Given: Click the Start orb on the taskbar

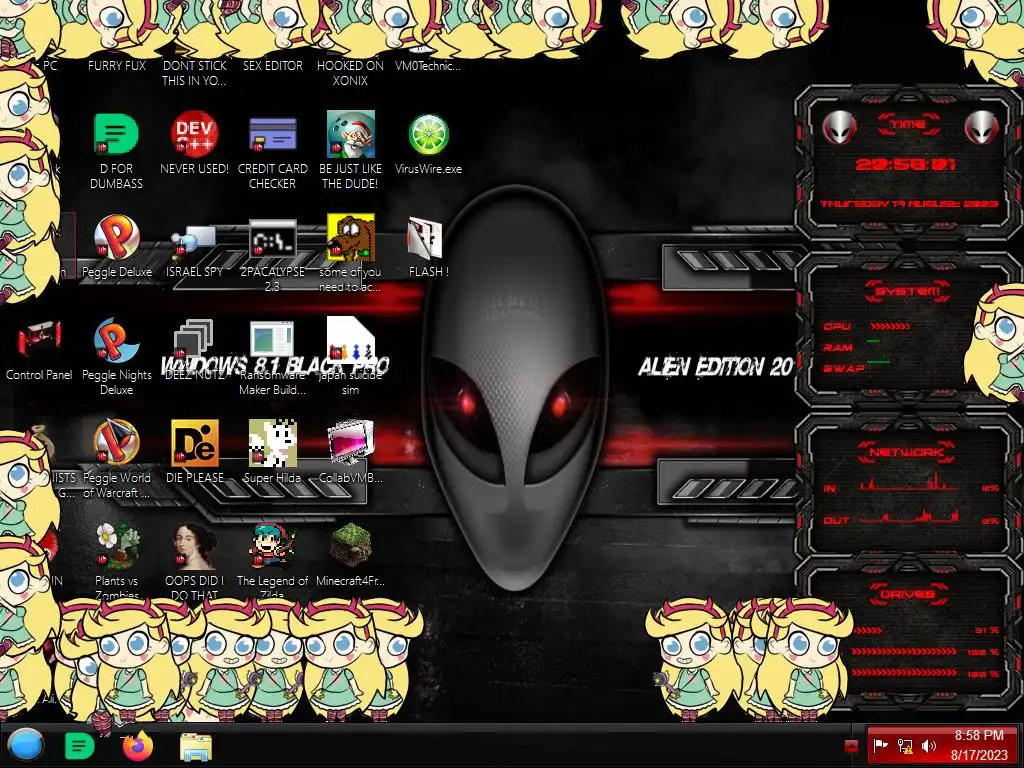Looking at the screenshot, I should pos(26,745).
